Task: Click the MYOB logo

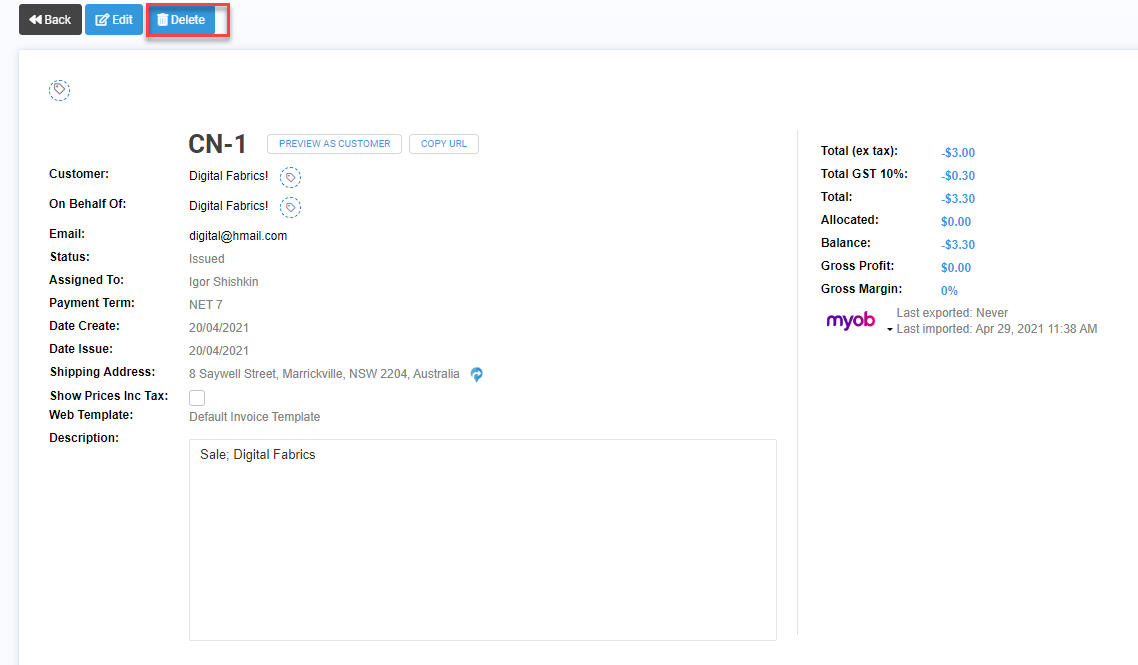Action: pyautogui.click(x=851, y=320)
